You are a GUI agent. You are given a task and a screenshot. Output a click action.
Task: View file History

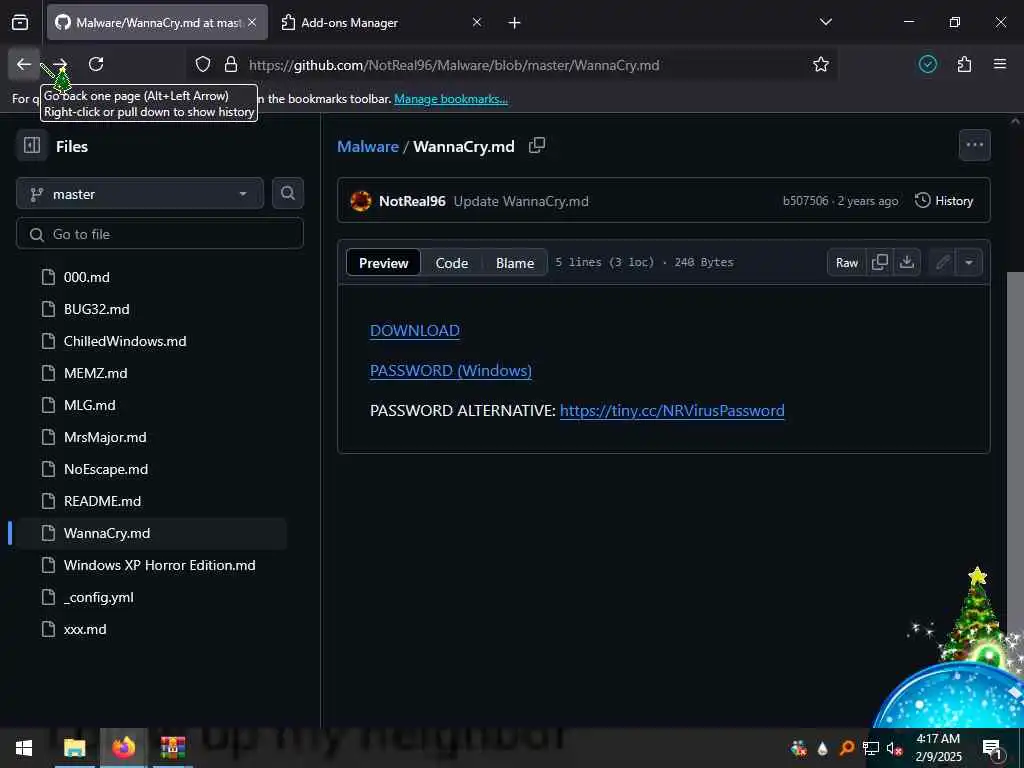944,200
